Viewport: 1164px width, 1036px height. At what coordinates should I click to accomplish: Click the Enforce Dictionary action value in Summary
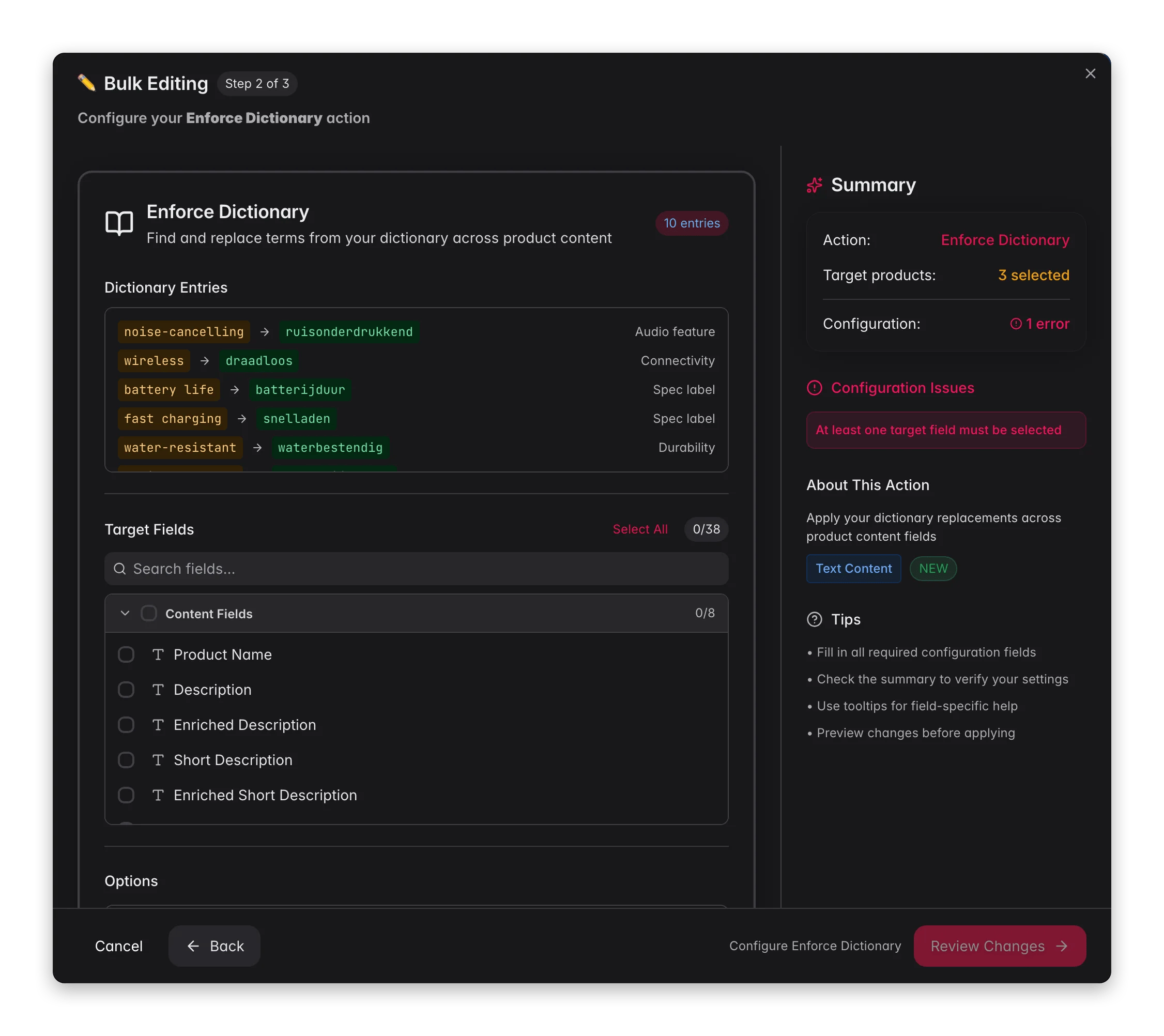click(1005, 240)
